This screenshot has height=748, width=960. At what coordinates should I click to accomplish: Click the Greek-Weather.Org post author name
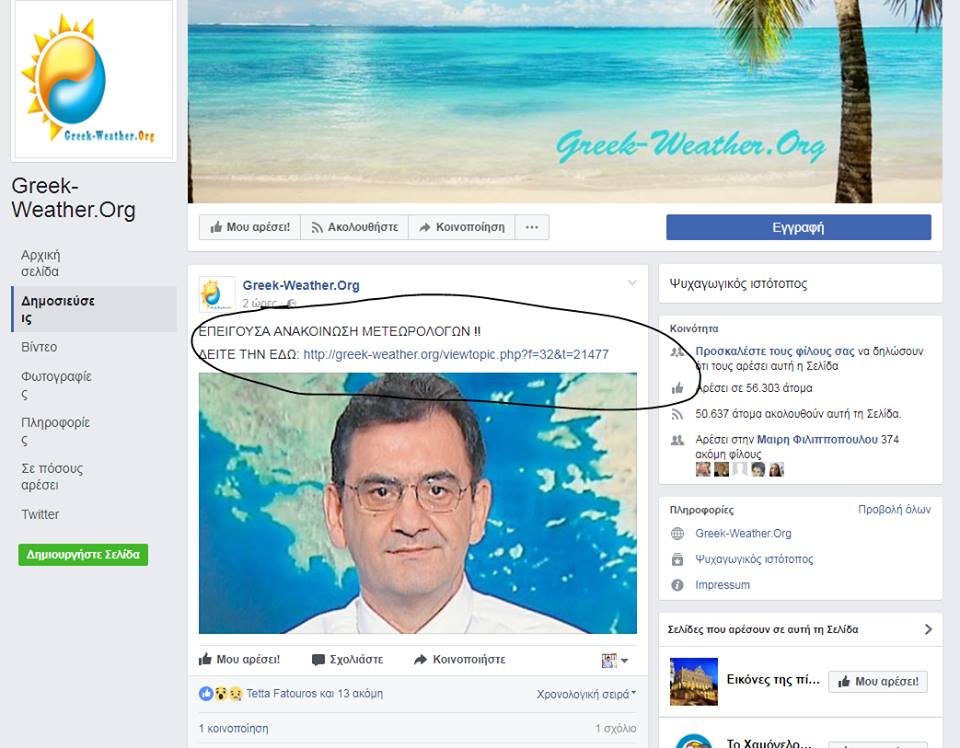pos(301,285)
